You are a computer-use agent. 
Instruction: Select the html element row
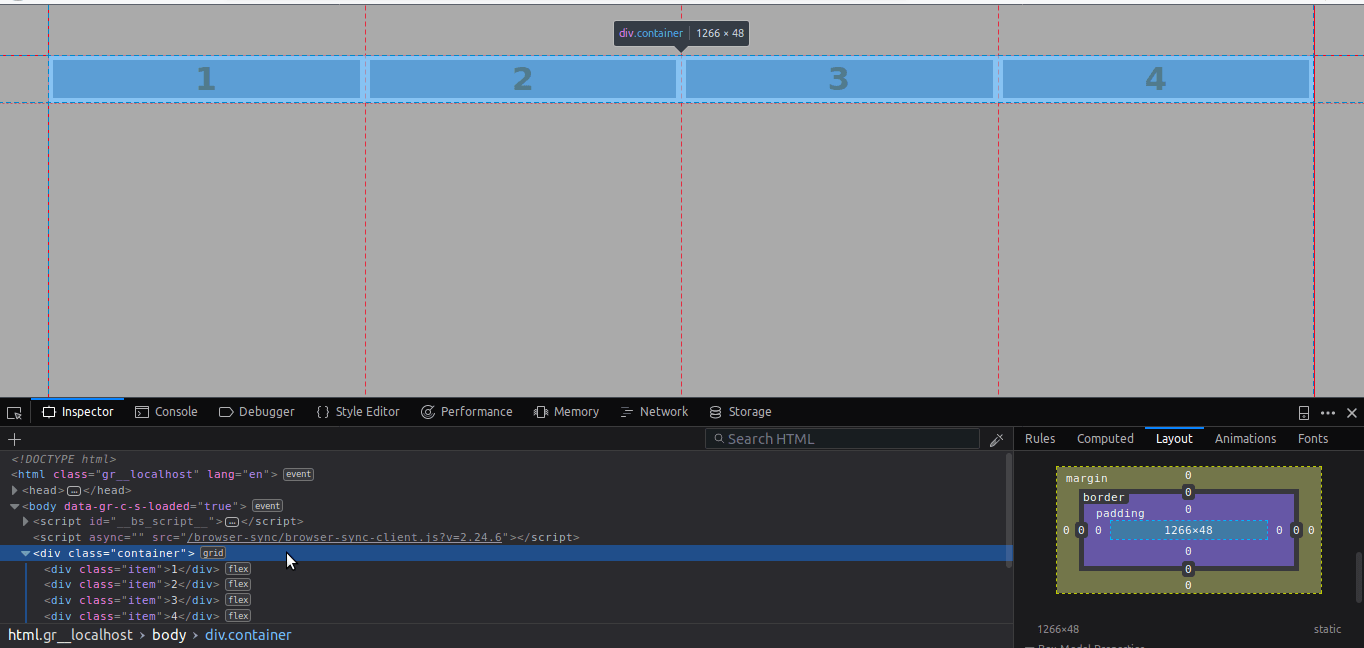click(x=506, y=474)
